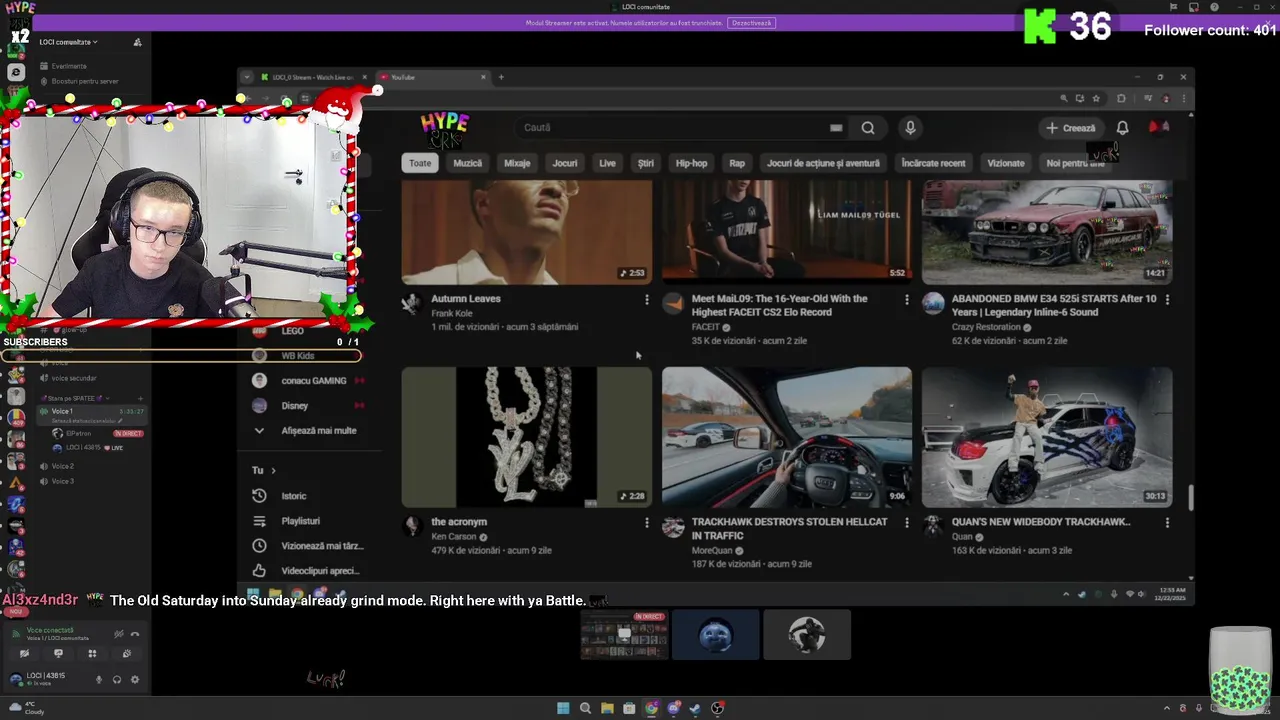
Task: Open Creează create menu on YouTube
Action: point(1071,128)
